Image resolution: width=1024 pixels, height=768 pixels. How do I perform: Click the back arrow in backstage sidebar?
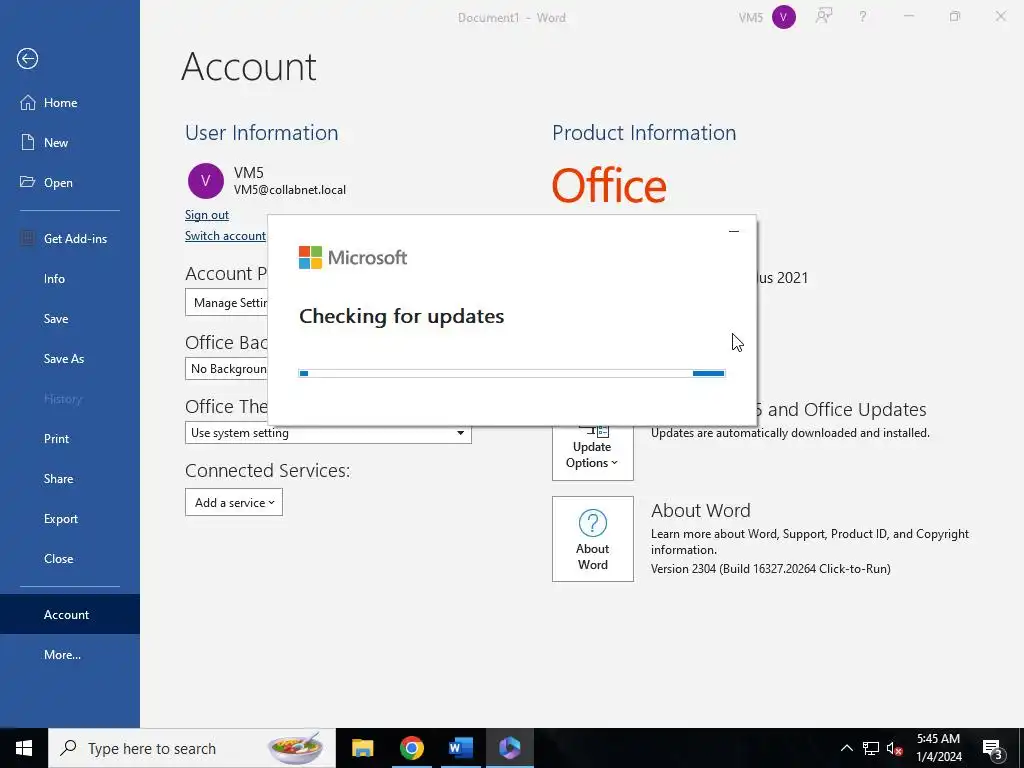click(x=27, y=59)
